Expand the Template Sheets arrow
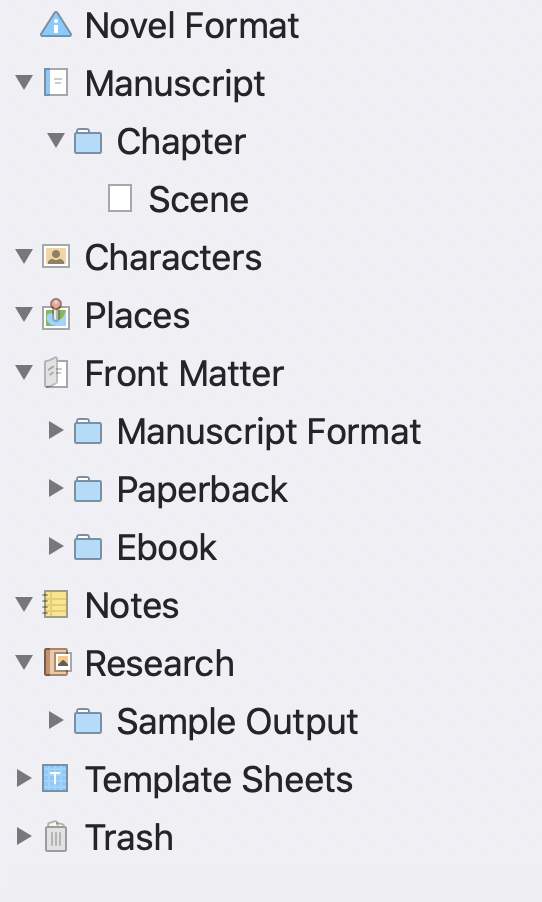The height and width of the screenshot is (902, 542). pyautogui.click(x=24, y=778)
